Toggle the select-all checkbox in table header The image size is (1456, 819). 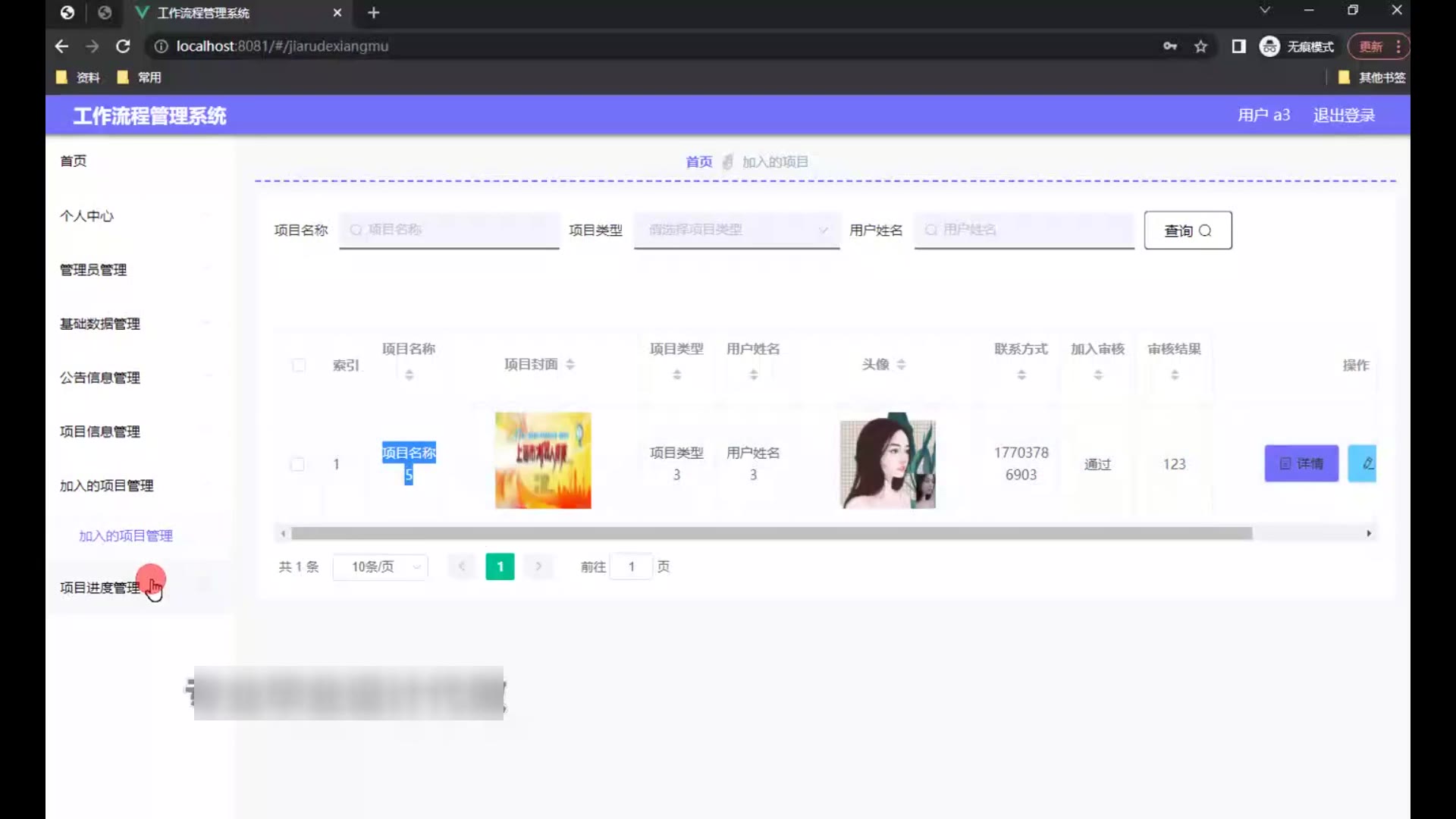[x=299, y=366]
